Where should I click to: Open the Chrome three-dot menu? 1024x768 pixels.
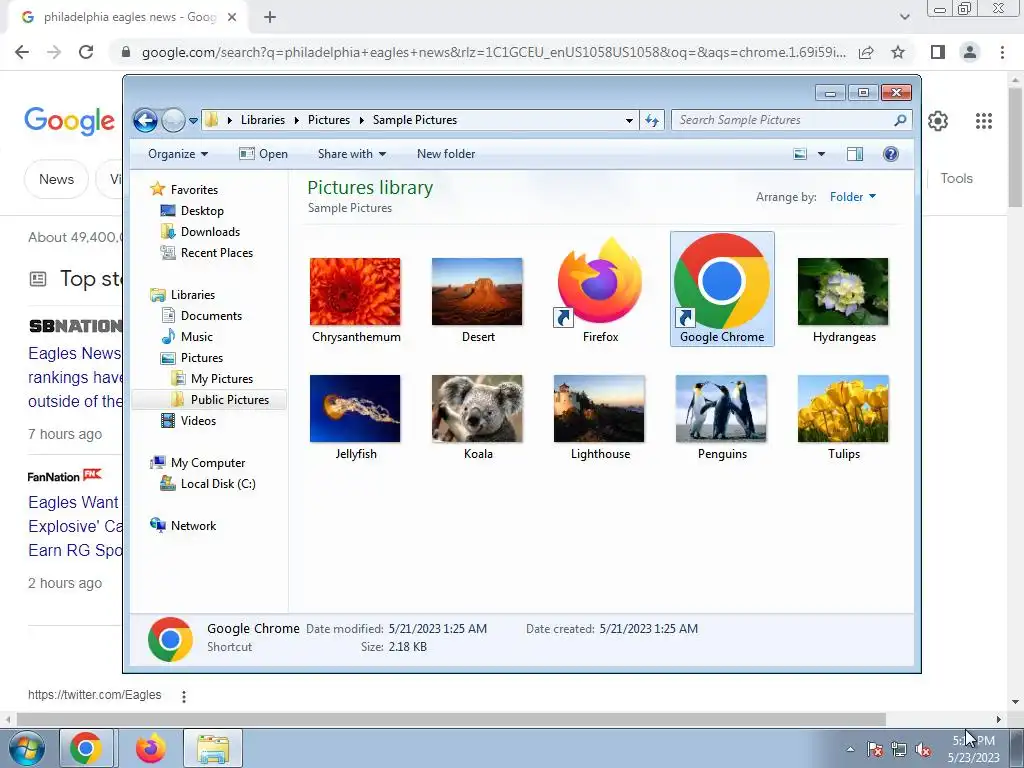pyautogui.click(x=1002, y=52)
